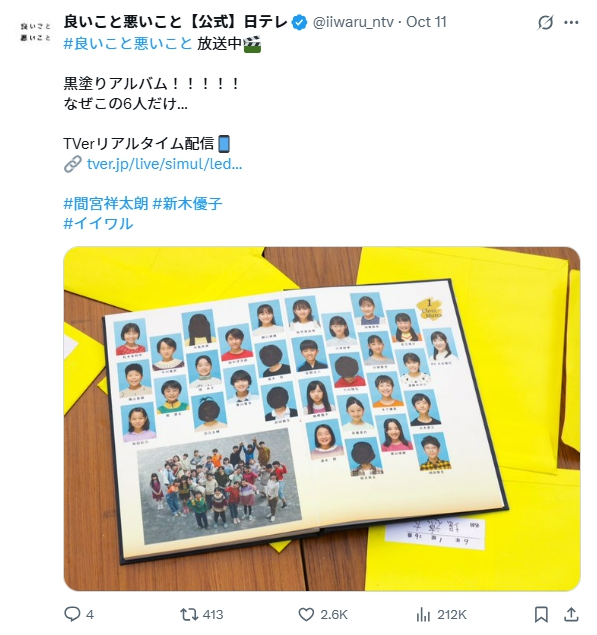Open the three-dot more options menu
This screenshot has width=597, height=635.
[x=571, y=22]
